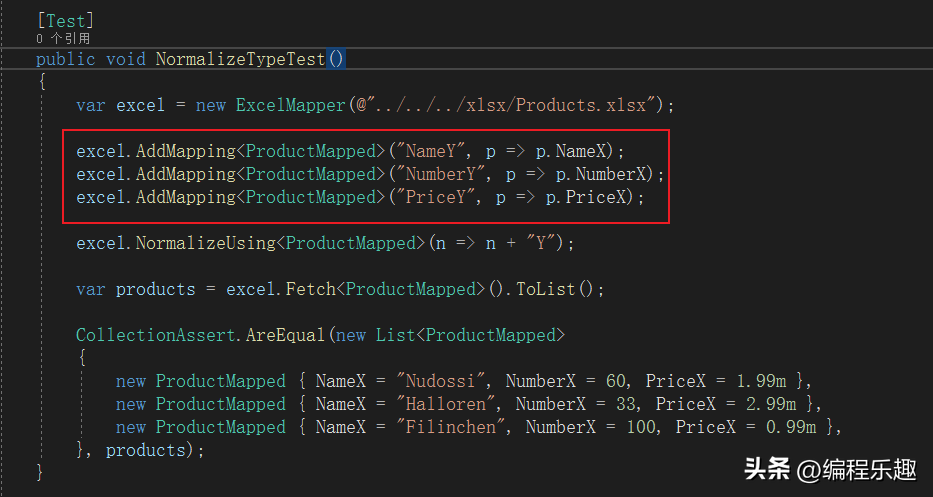Click the "NameY" string in AddMapping
This screenshot has width=933, height=497.
pyautogui.click(x=430, y=151)
